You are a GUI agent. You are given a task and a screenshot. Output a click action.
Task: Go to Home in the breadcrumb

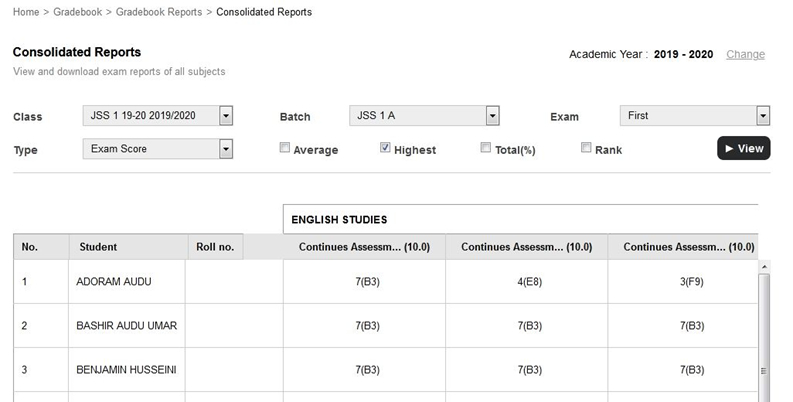26,12
